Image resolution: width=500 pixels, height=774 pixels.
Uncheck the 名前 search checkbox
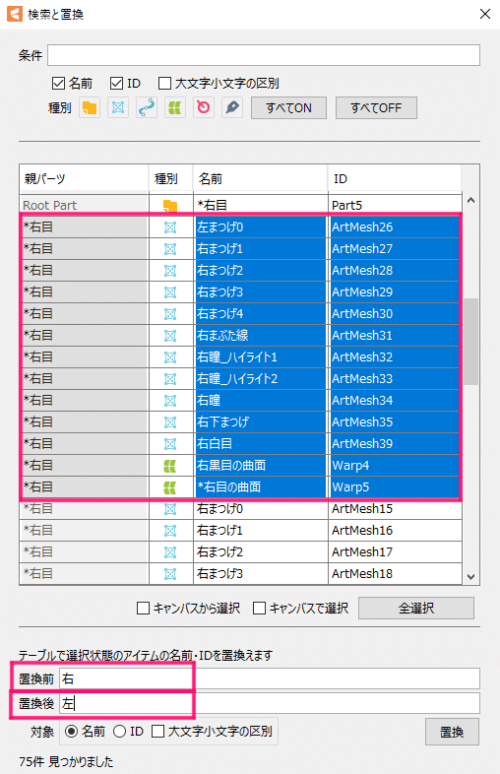pyautogui.click(x=58, y=83)
